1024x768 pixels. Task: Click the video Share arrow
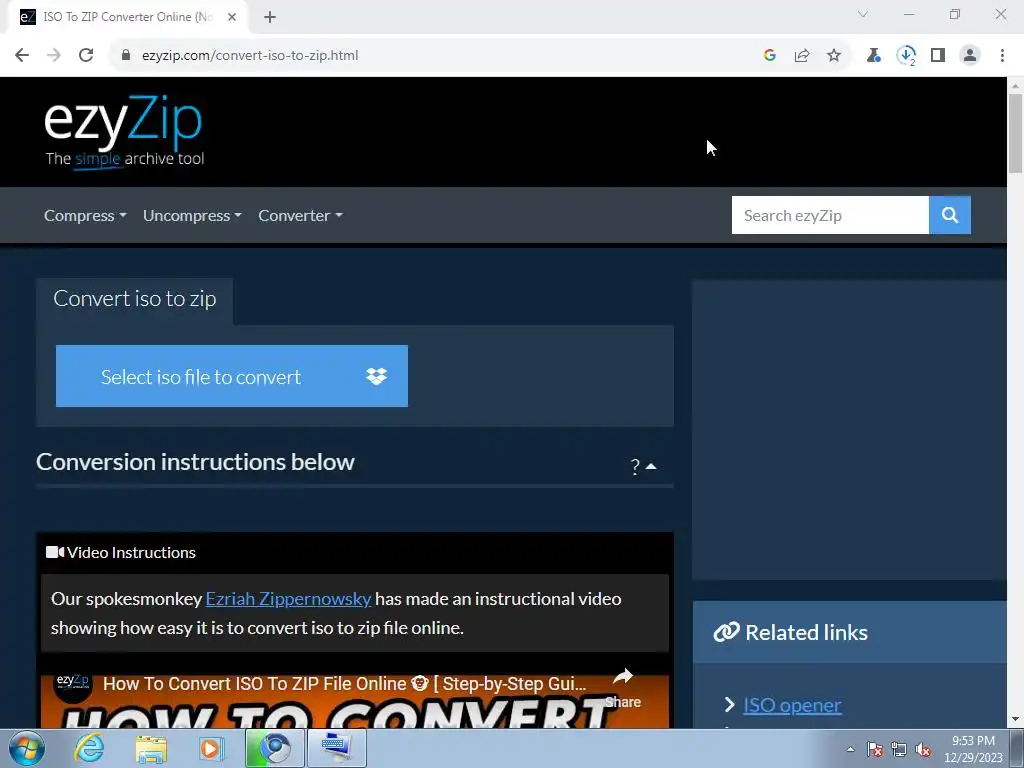tap(623, 687)
